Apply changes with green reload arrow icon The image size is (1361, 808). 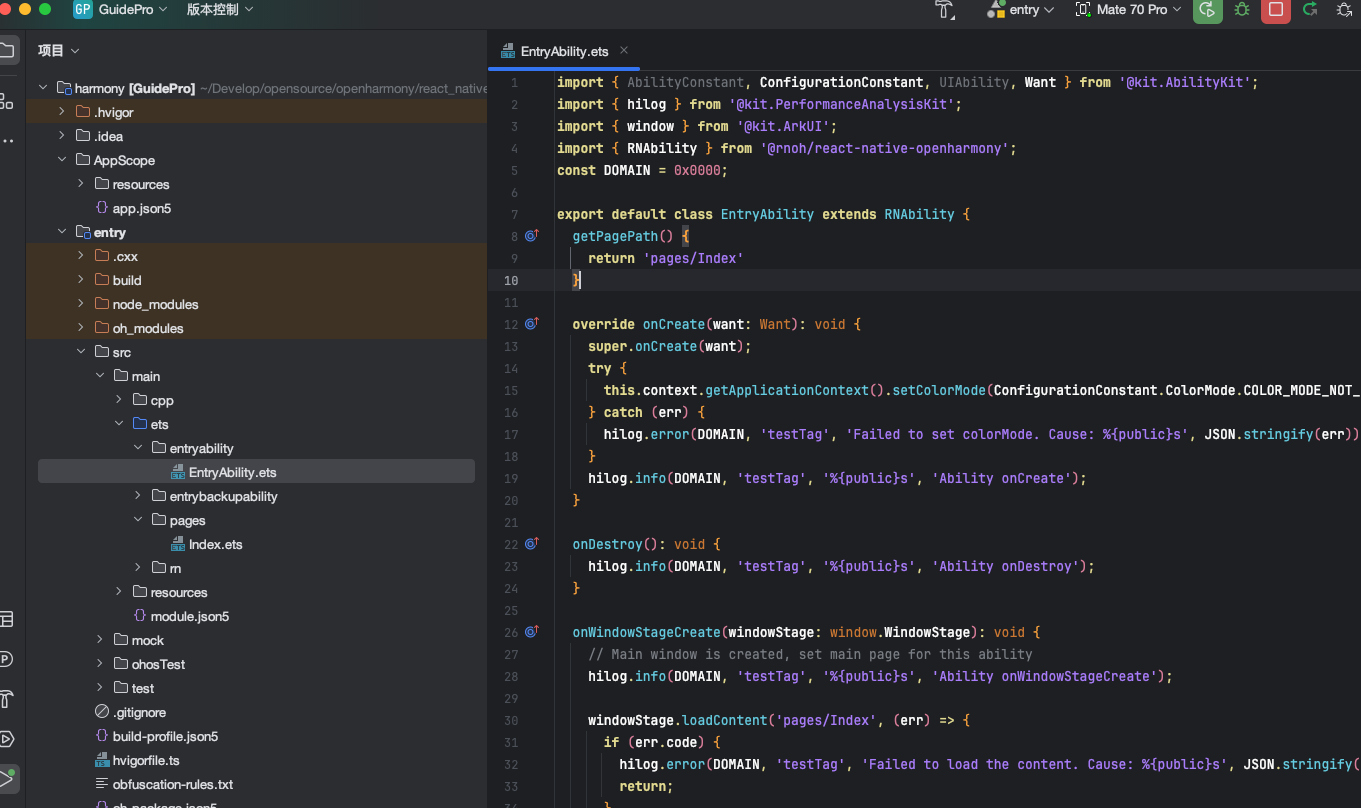[x=1309, y=10]
